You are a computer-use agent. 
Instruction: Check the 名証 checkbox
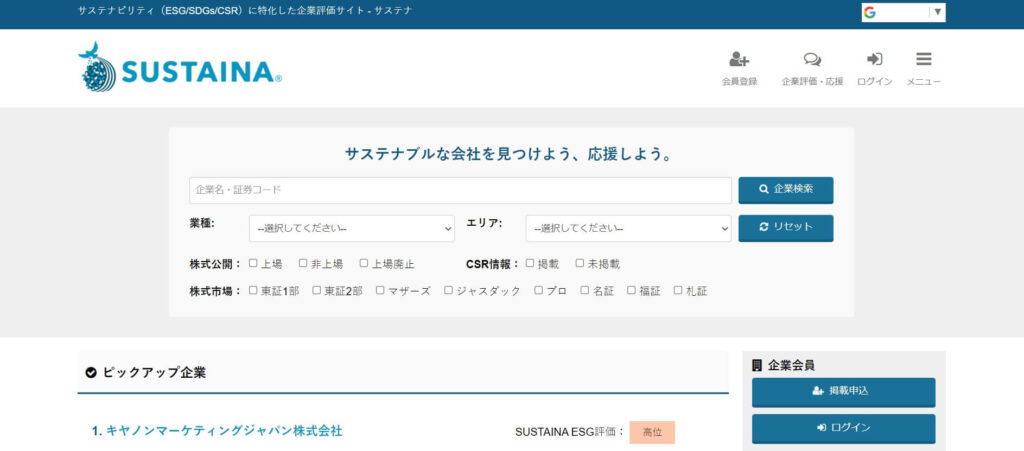click(x=584, y=290)
